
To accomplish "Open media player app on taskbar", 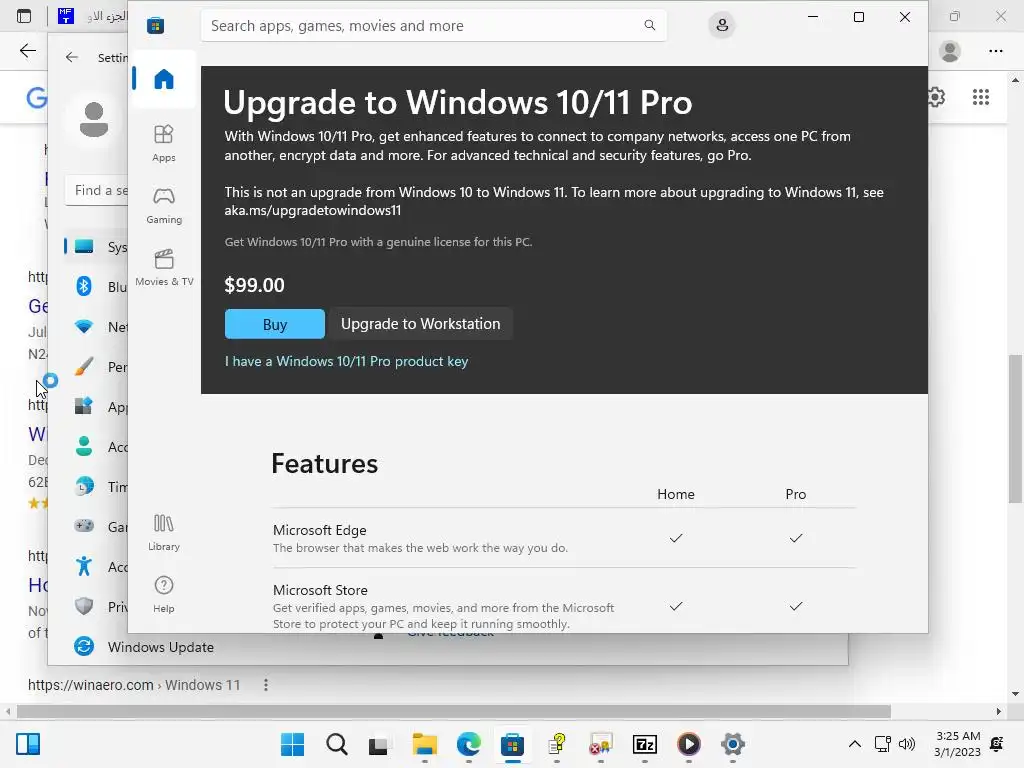I will (689, 744).
